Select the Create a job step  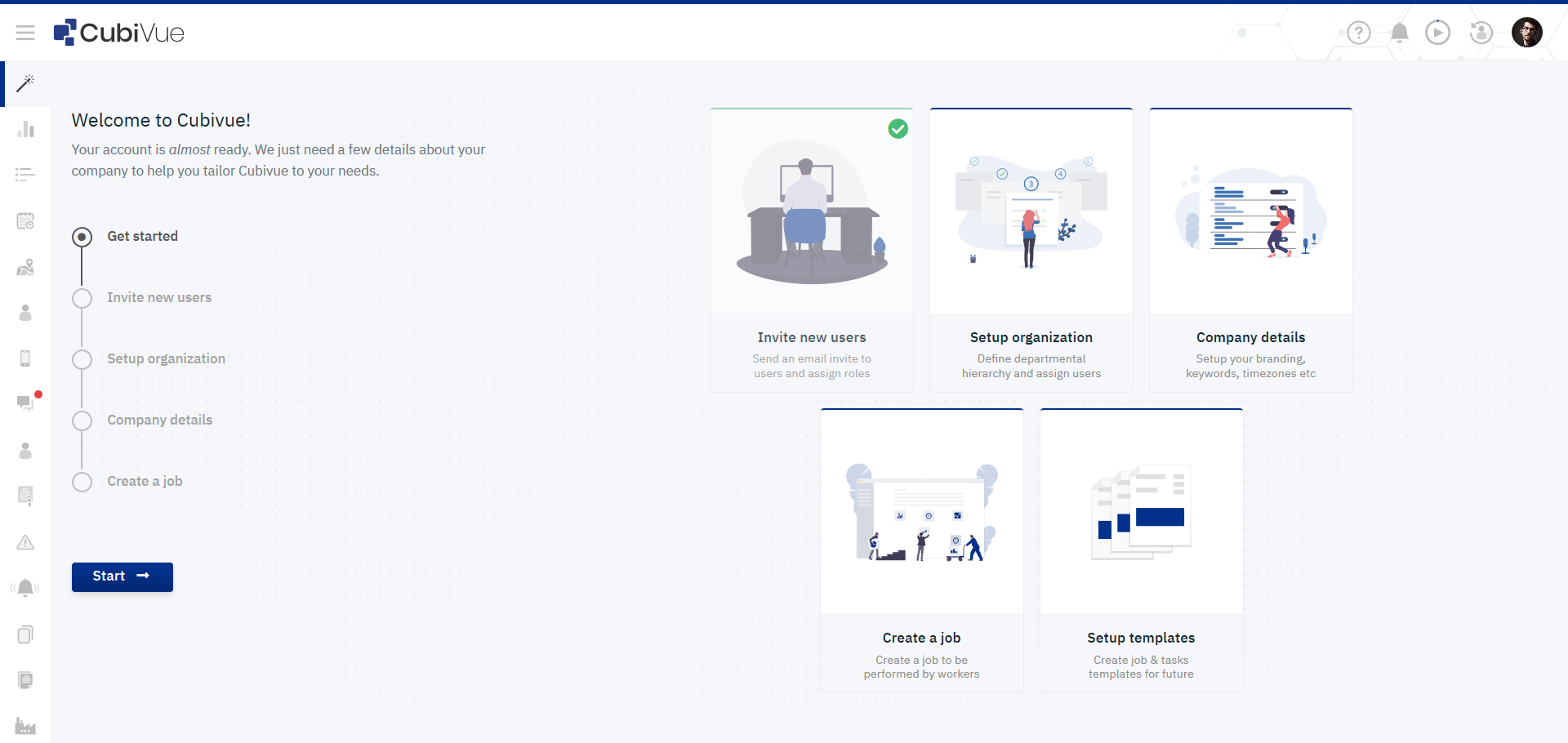click(145, 482)
